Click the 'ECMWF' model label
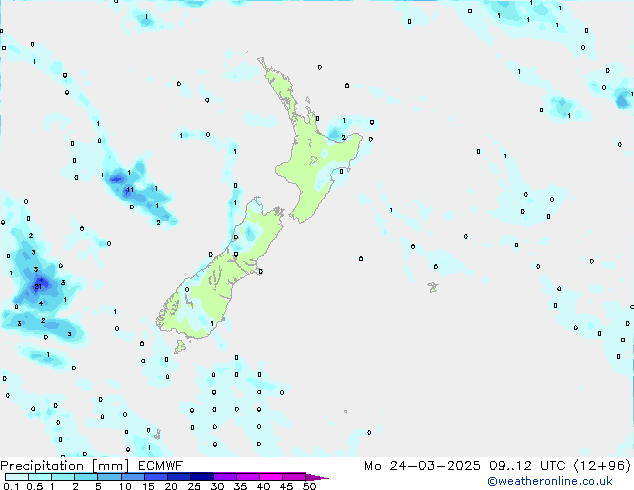The height and width of the screenshot is (490, 634). pos(161,466)
